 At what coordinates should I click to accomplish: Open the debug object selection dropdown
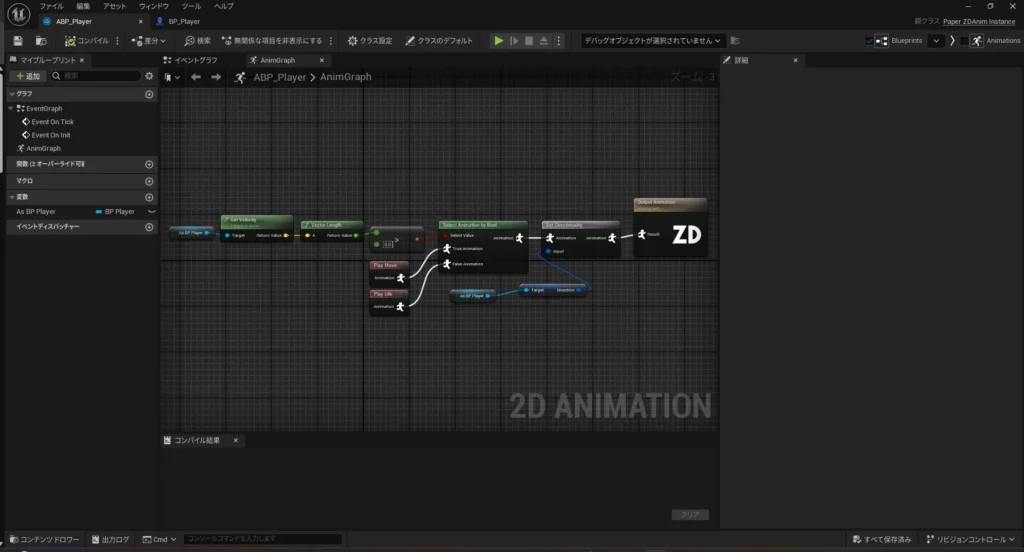tap(652, 41)
